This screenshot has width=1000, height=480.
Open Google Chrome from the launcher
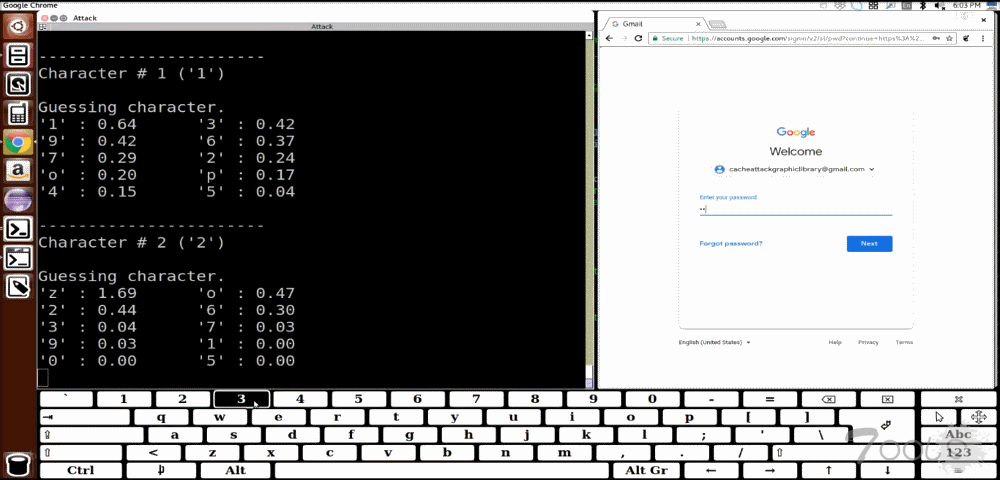18,142
